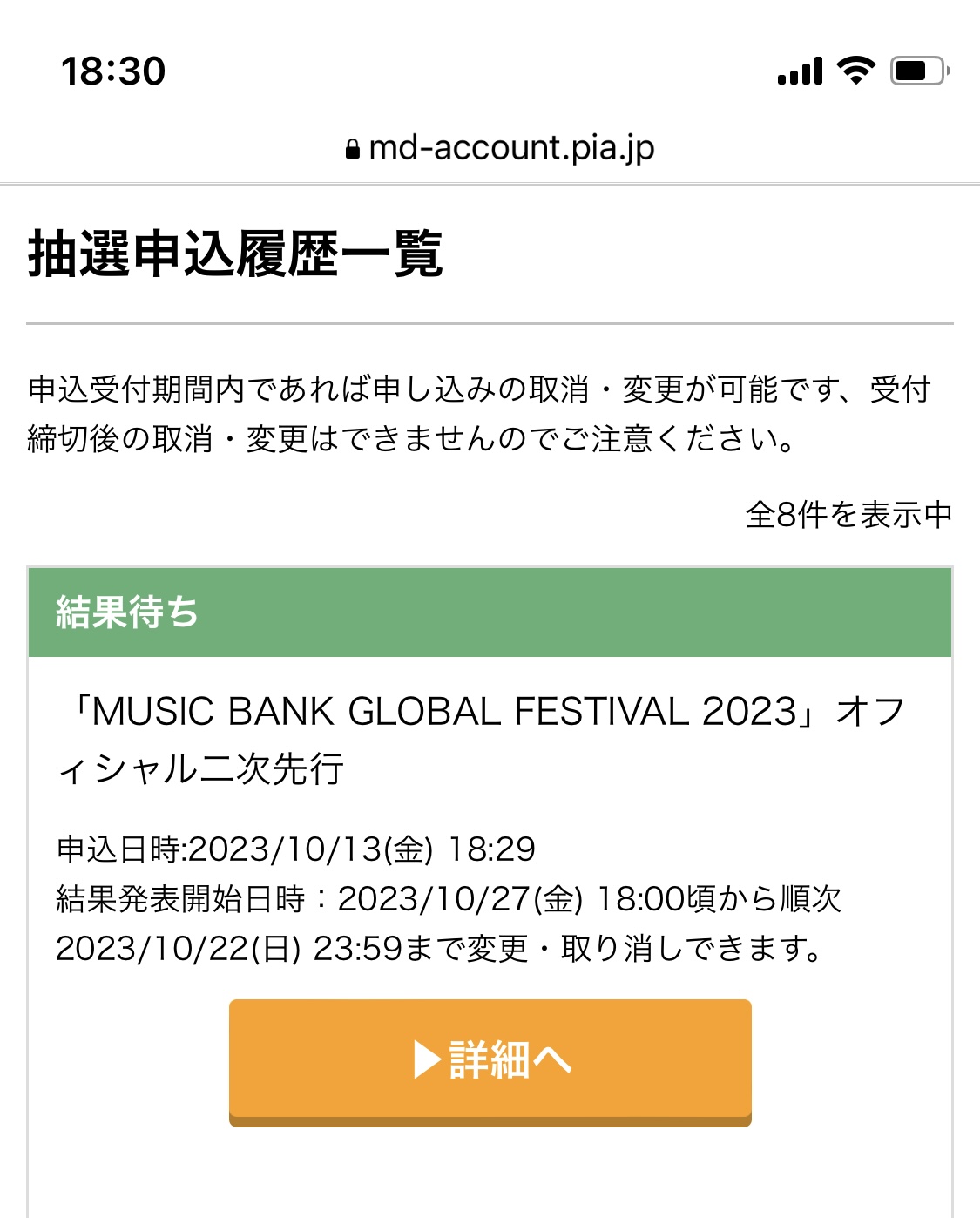Tap the MUSIC BANK GLOBAL FESTIVAL 2023 title
Screen dimensions: 980x1218
click(x=443, y=712)
